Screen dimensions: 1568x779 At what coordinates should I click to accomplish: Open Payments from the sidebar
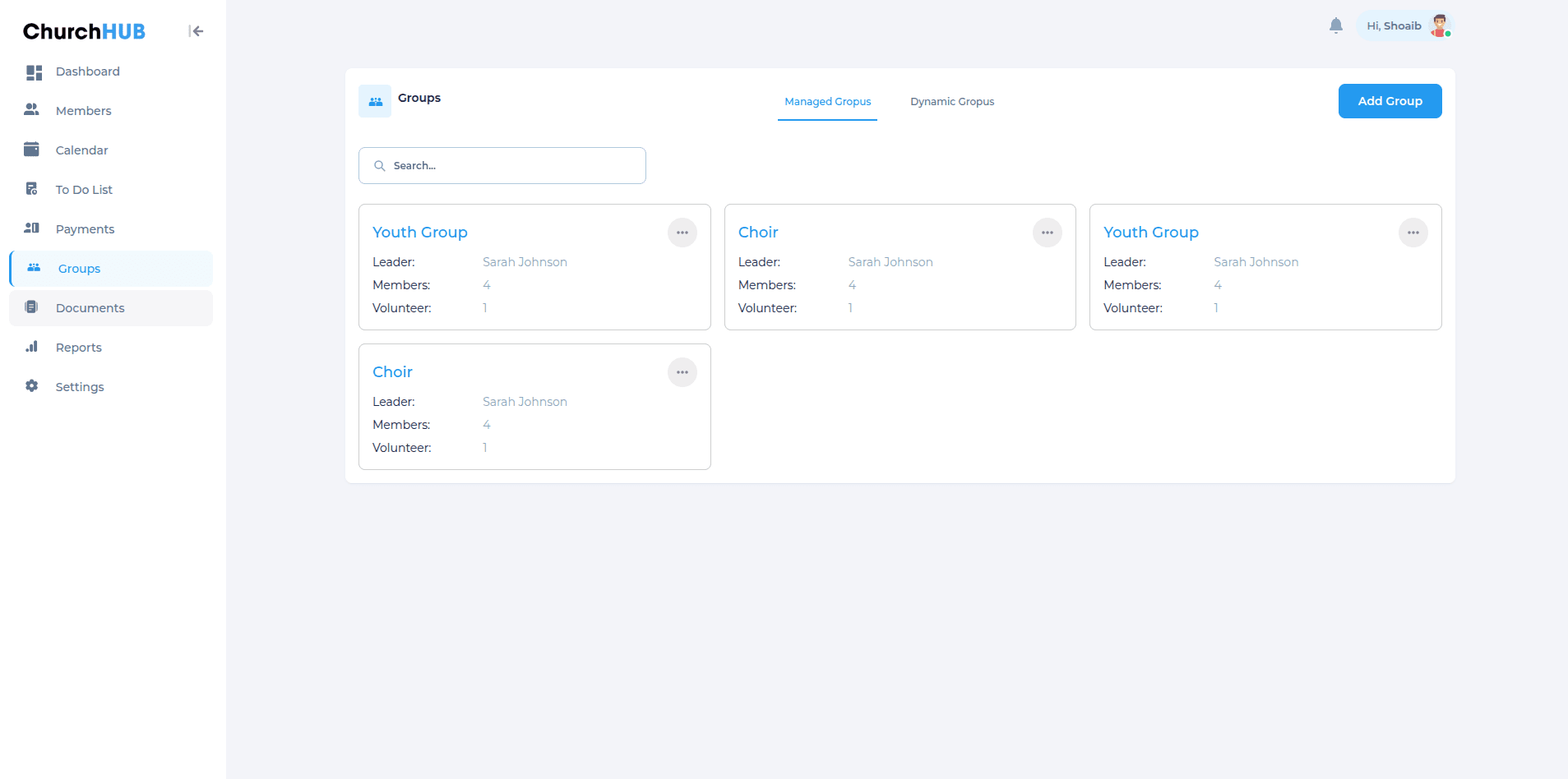(x=85, y=229)
